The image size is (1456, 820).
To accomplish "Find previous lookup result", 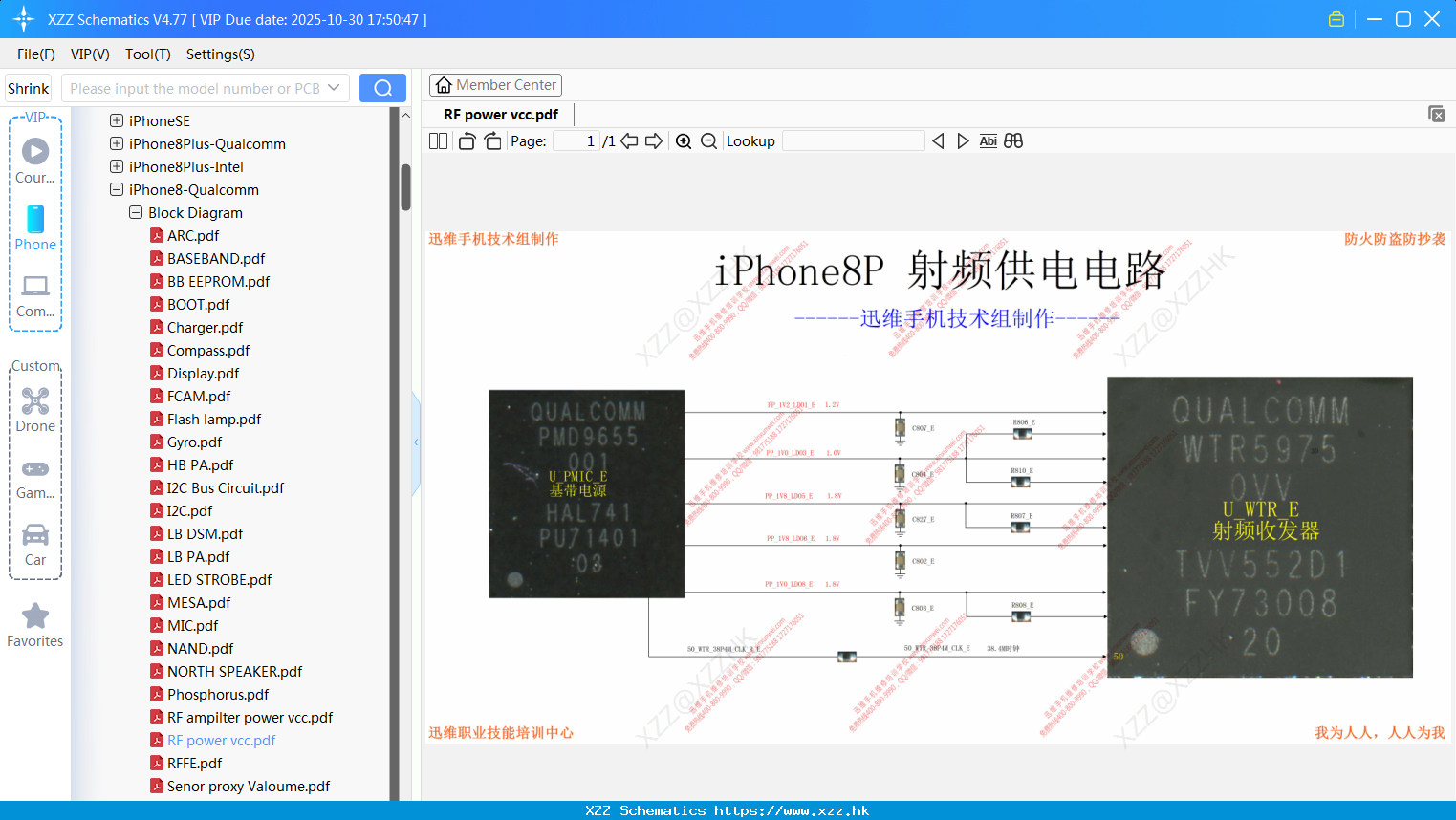I will (x=938, y=140).
